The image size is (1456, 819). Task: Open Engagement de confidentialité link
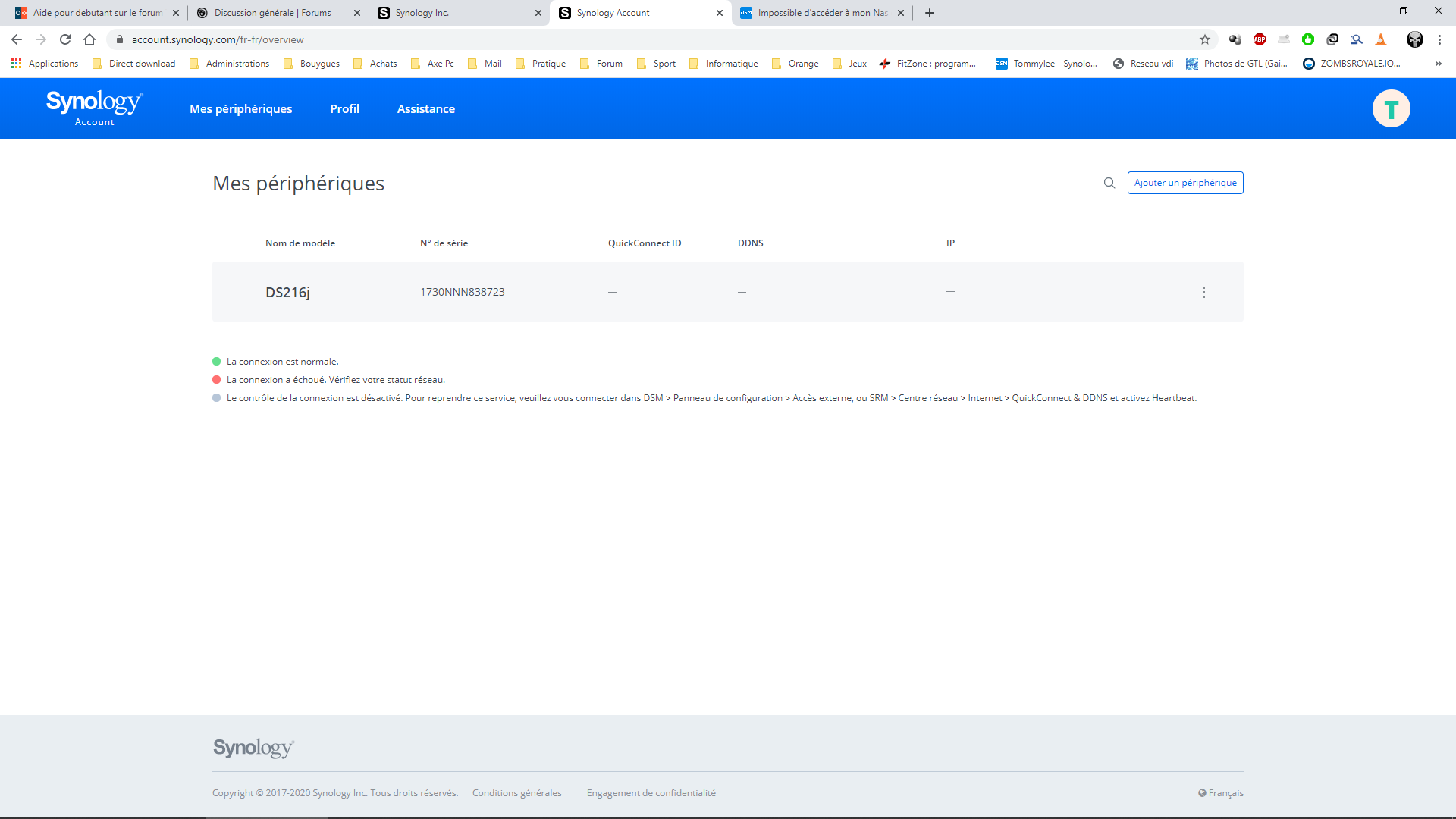point(651,793)
